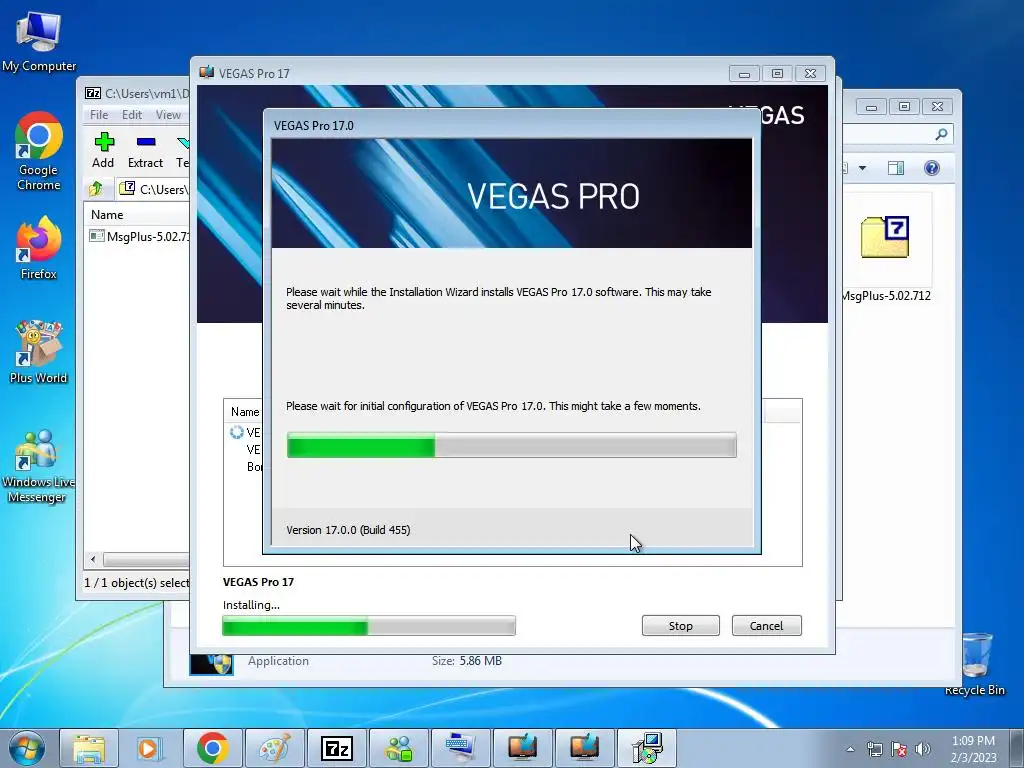Launch Google Chrome from desktop shortcut
Image resolution: width=1024 pixels, height=768 pixels.
[x=39, y=152]
